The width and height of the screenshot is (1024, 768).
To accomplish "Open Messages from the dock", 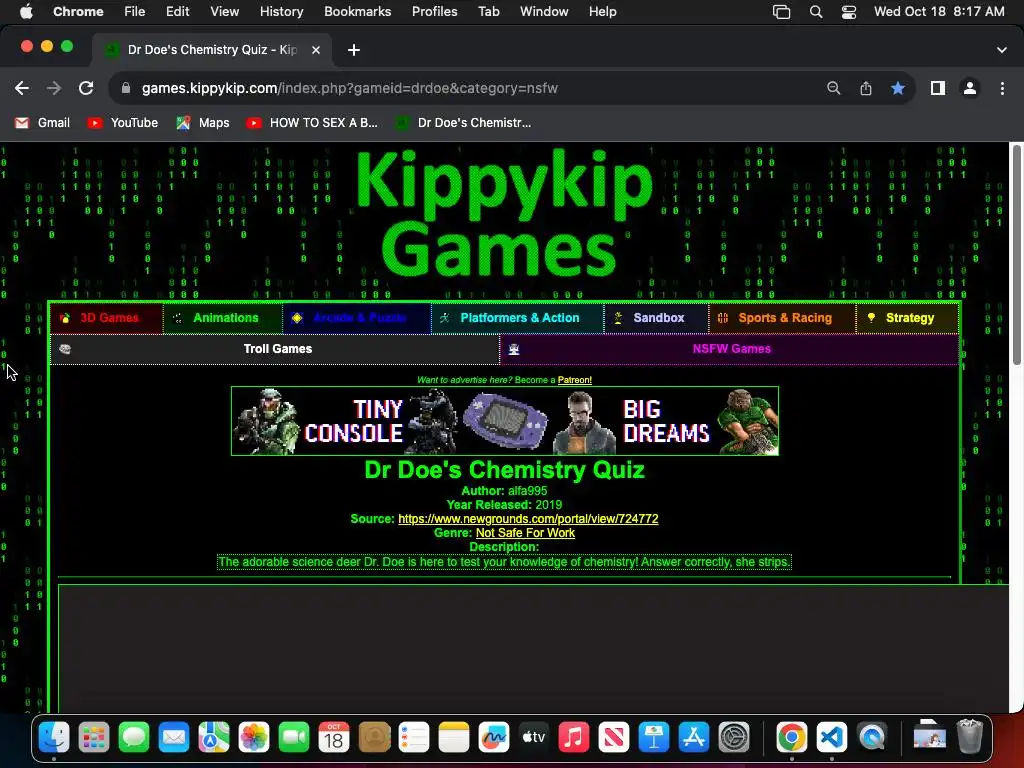I will 134,738.
